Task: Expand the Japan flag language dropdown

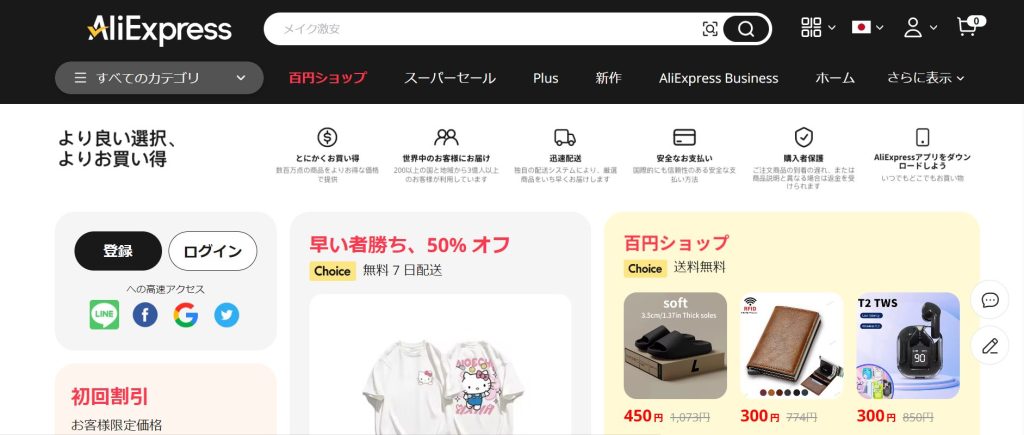Action: coord(867,27)
